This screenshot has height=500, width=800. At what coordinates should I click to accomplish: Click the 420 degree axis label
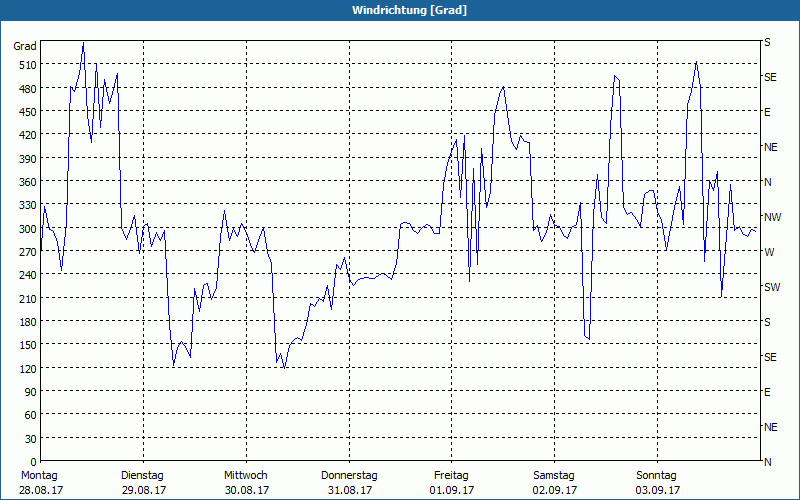[28, 135]
